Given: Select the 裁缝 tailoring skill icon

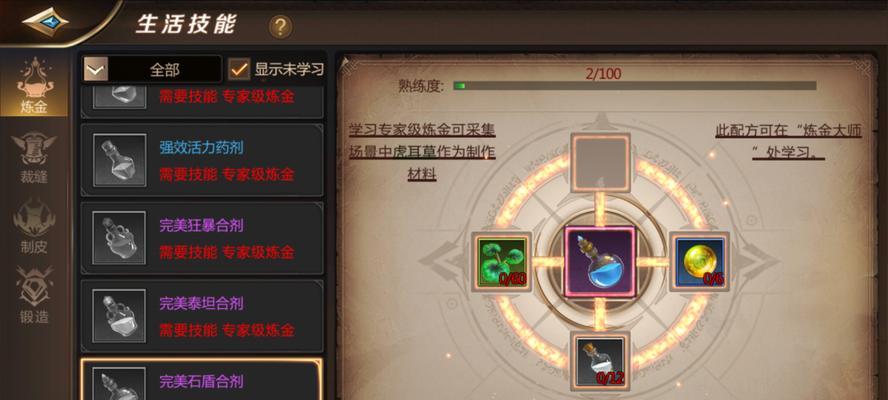Looking at the screenshot, I should 33,158.
